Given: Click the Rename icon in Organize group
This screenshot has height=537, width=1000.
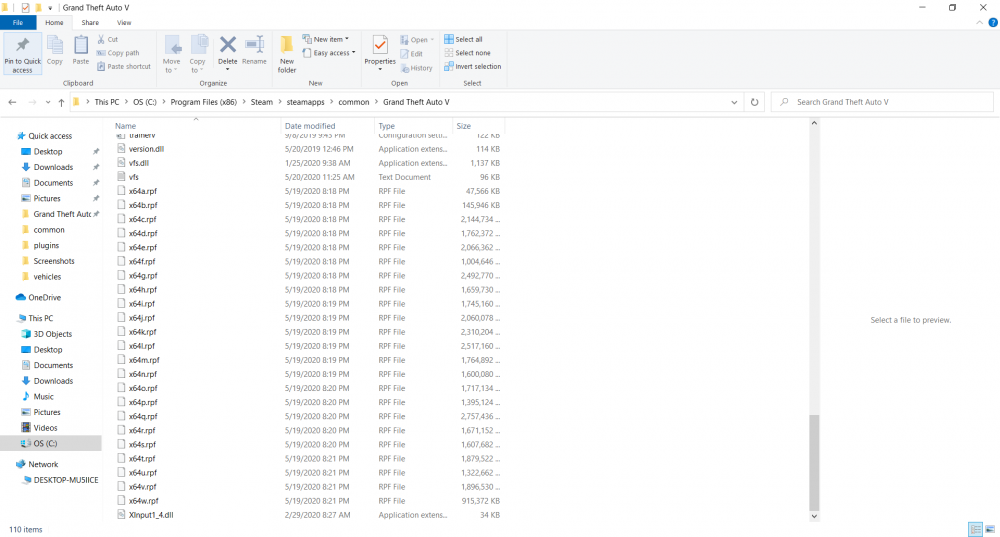Looking at the screenshot, I should click(254, 48).
